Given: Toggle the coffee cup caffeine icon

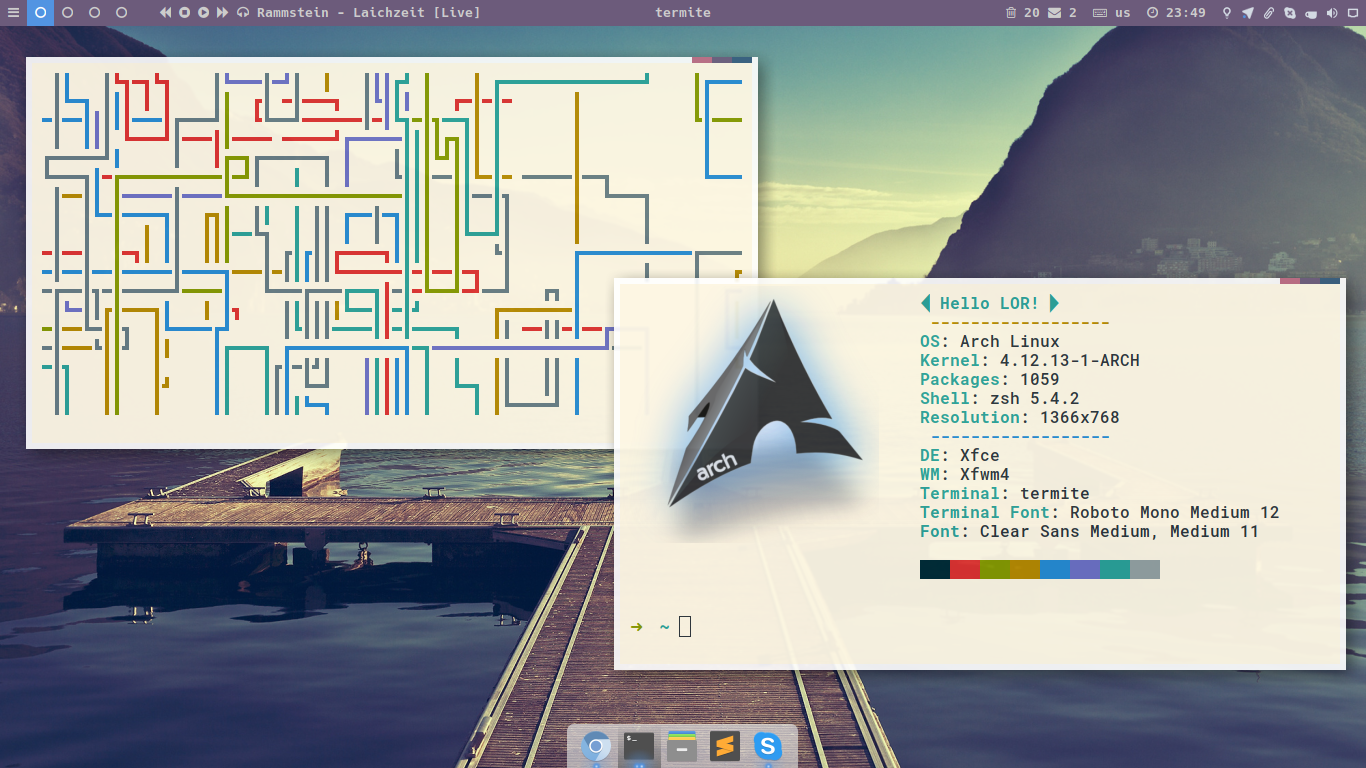Looking at the screenshot, I should click(1311, 13).
